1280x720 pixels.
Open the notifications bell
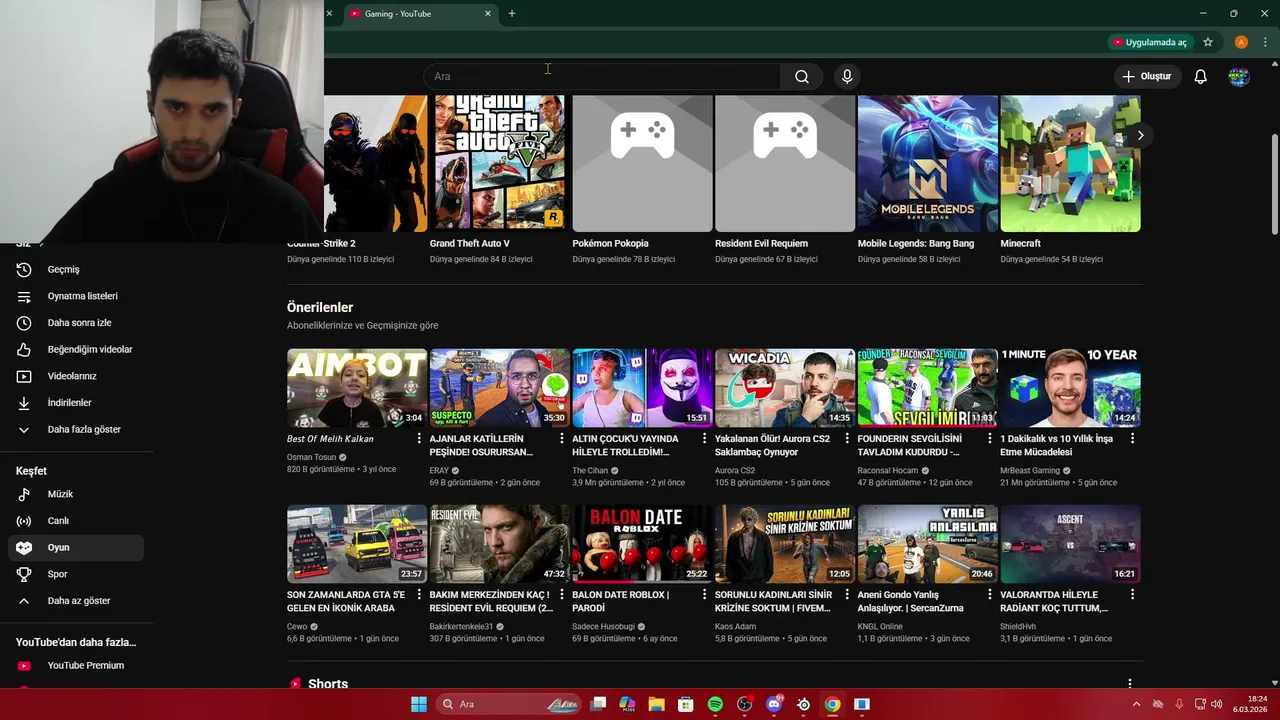1201,76
